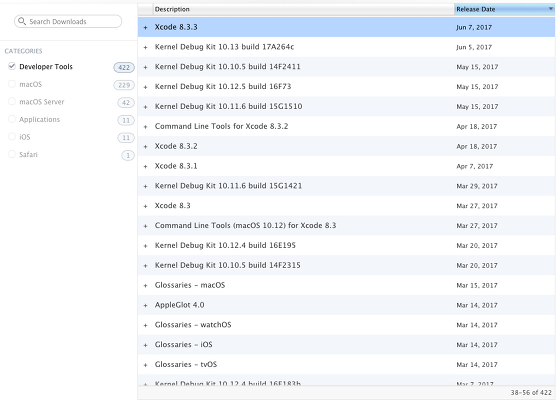Expand the Xcode 8.3 row plus icon
Screen dimensions: 556x401
(x=145, y=206)
